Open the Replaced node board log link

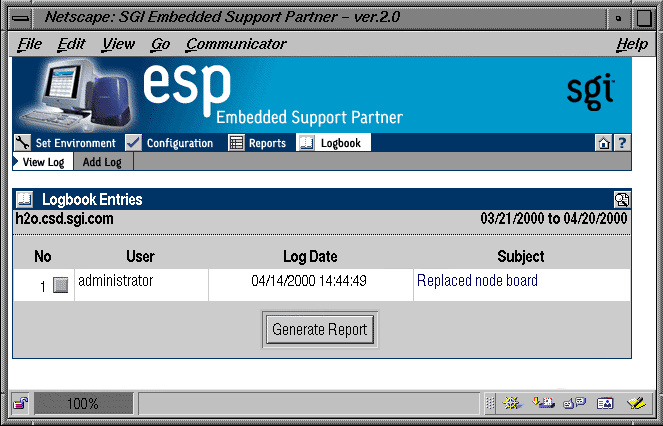click(x=477, y=280)
